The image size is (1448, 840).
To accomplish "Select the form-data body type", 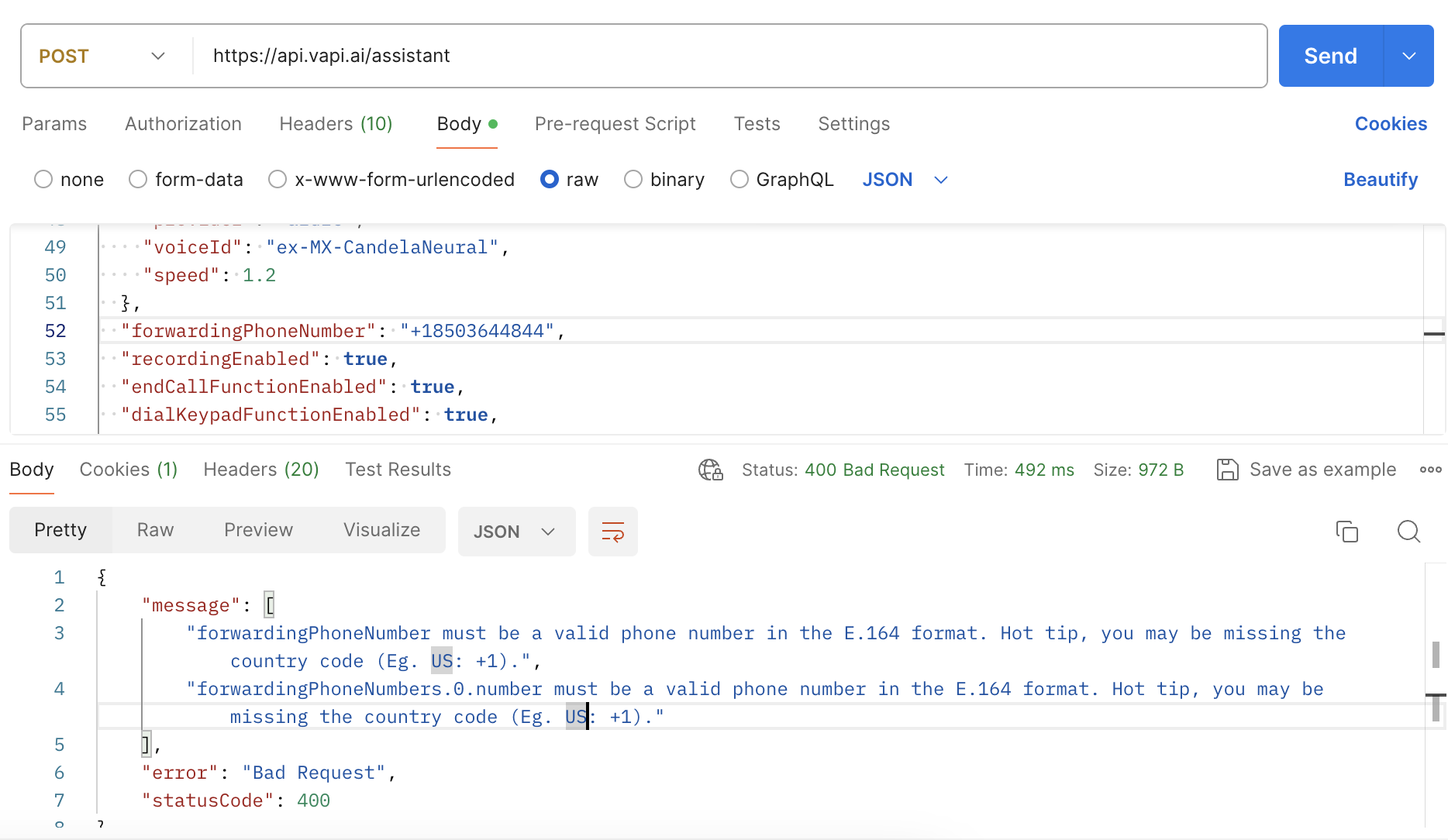I will click(137, 179).
